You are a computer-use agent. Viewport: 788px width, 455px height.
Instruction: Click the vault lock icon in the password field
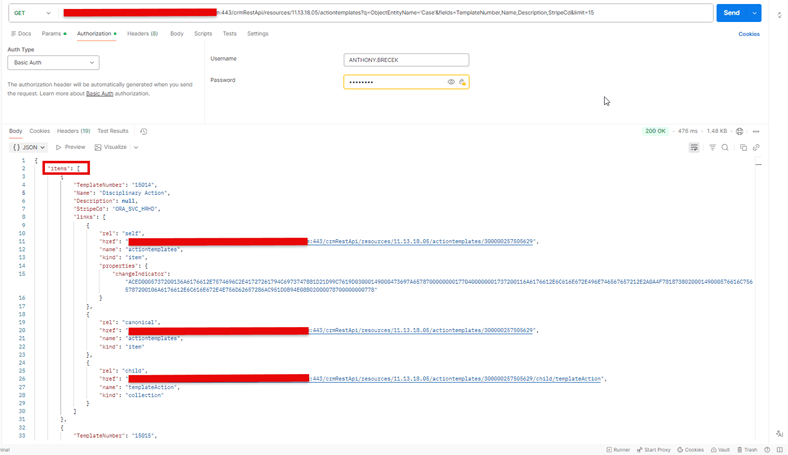click(462, 82)
